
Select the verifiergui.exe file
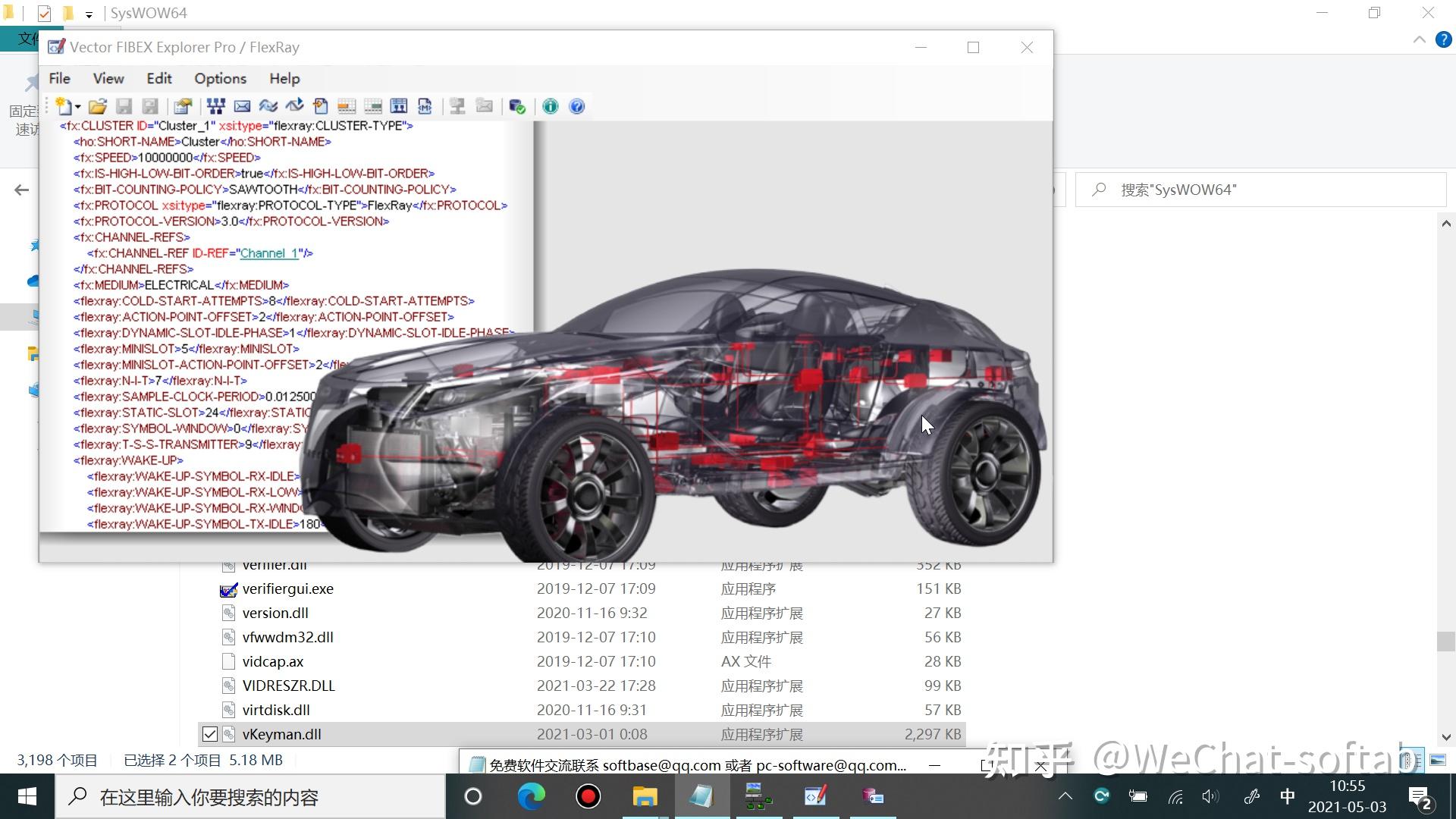coord(287,588)
